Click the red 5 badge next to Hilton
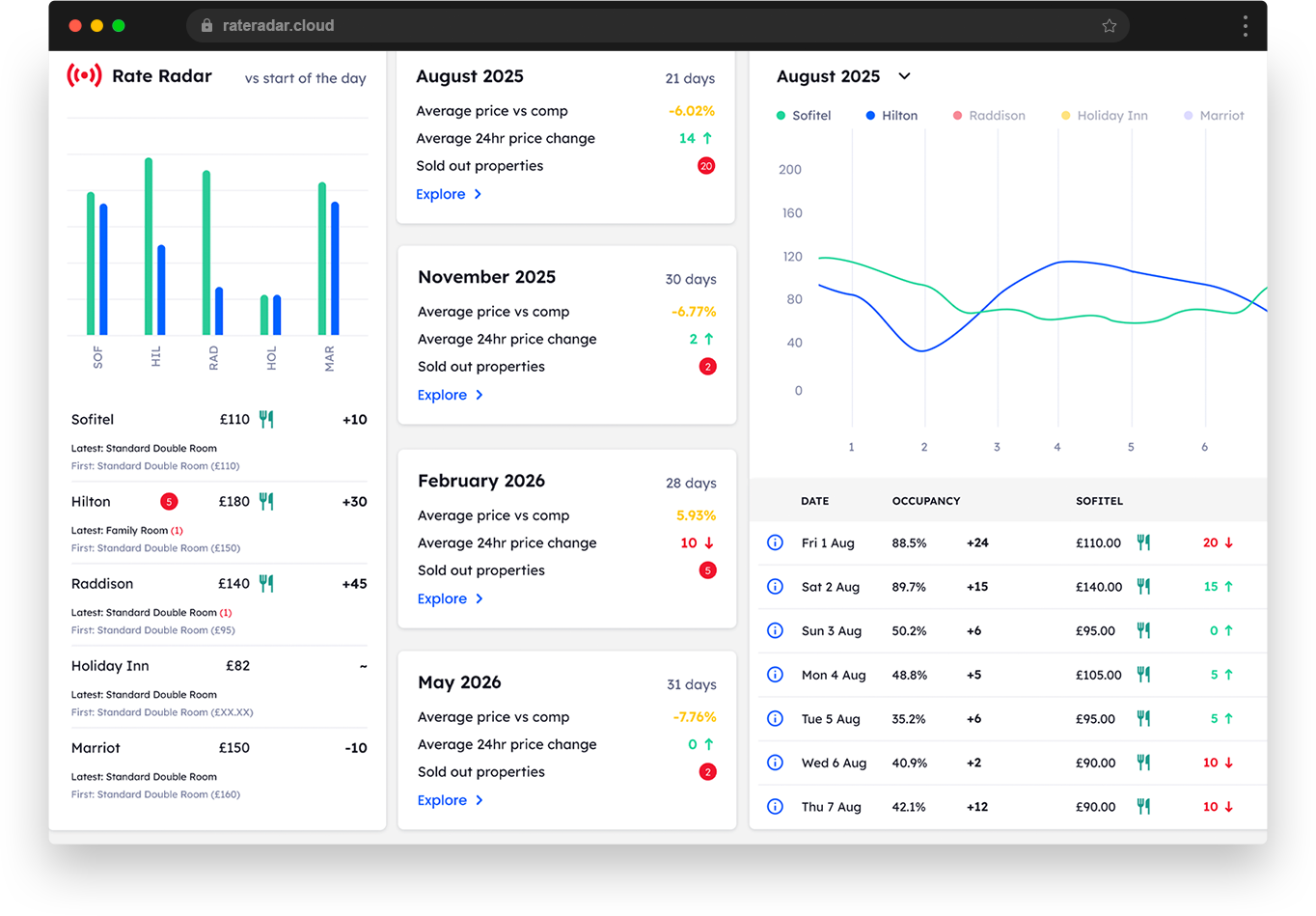 pos(169,502)
